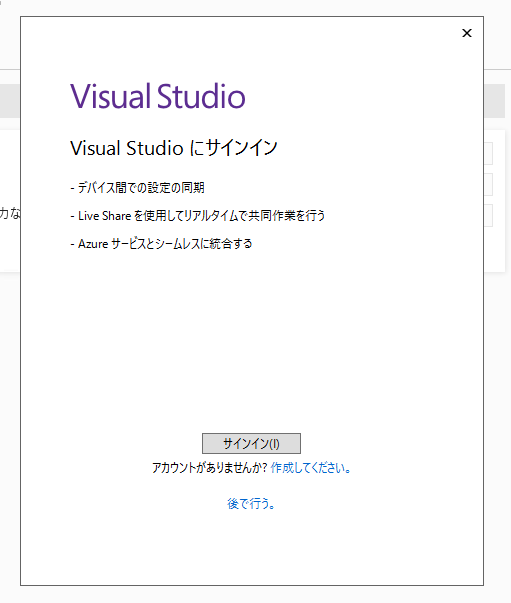This screenshot has width=511, height=603.
Task: Select the 'Visual Studio にサインイン' heading
Action: coord(174,148)
